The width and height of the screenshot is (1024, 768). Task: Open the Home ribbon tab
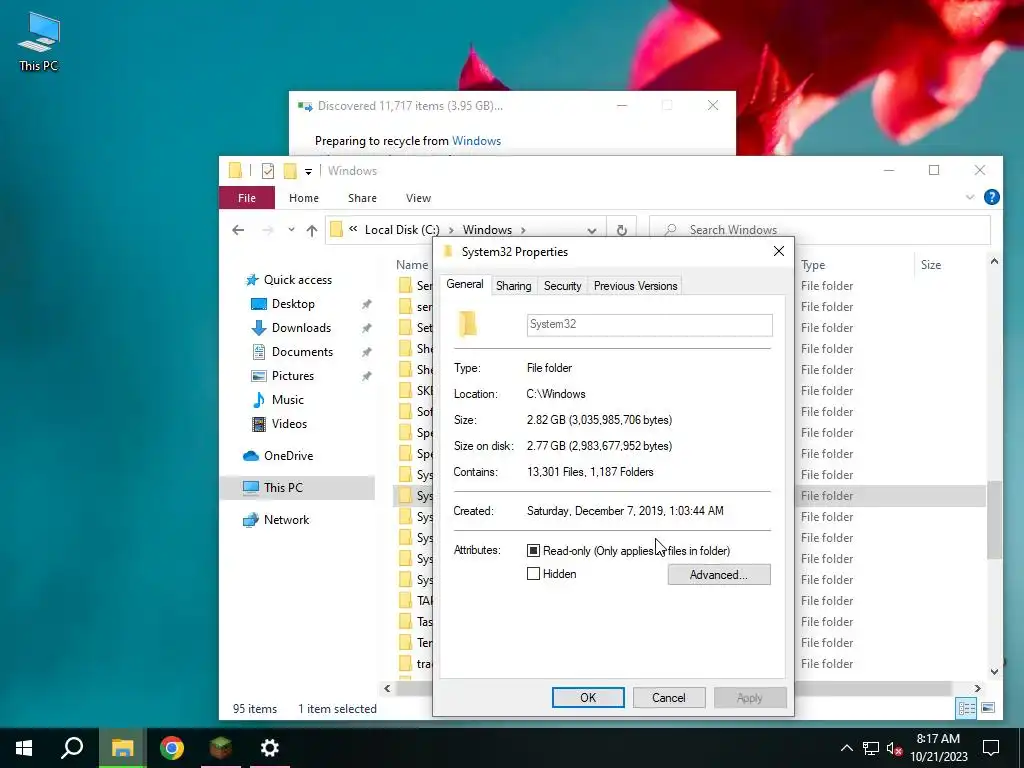click(x=304, y=198)
